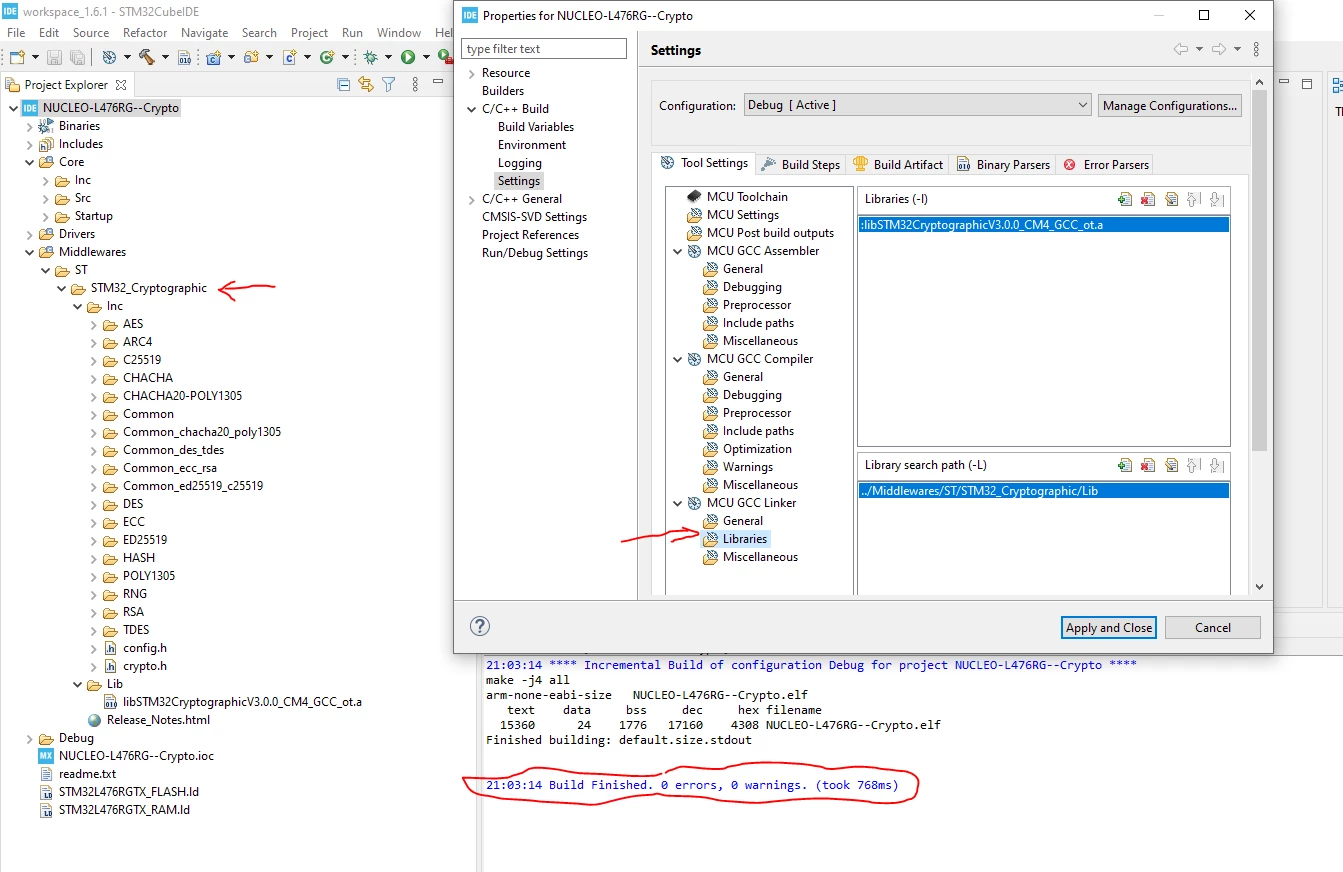Viewport: 1343px width, 872px height.
Task: Click the Delete icon for Libraries (-l)
Action: pyautogui.click(x=1148, y=199)
